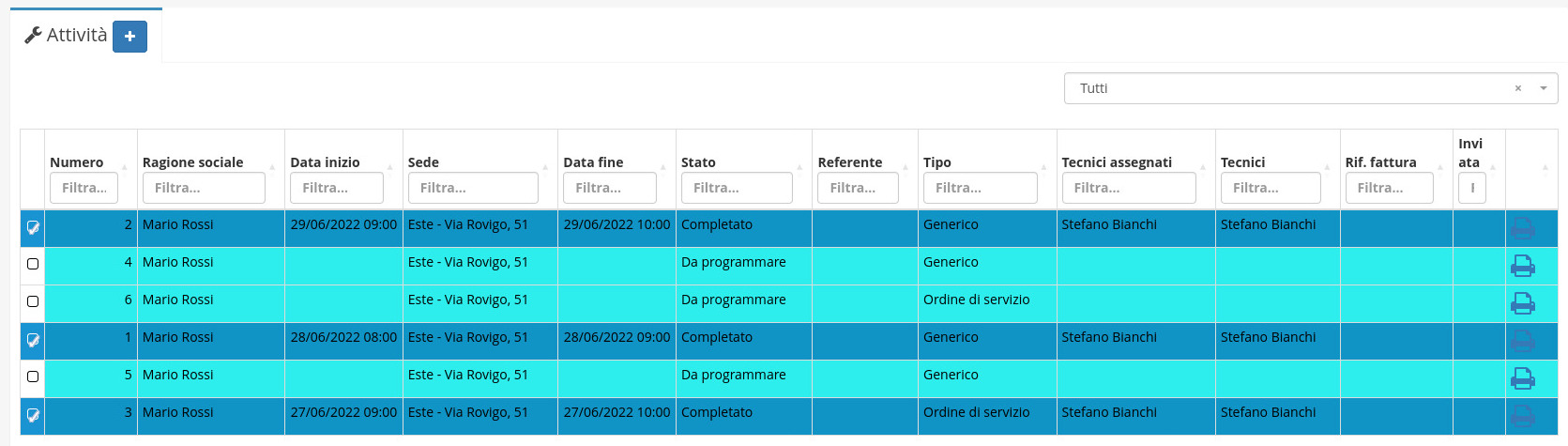Click print icon for activity number 3
Image resolution: width=1568 pixels, height=446 pixels.
coord(1522,416)
